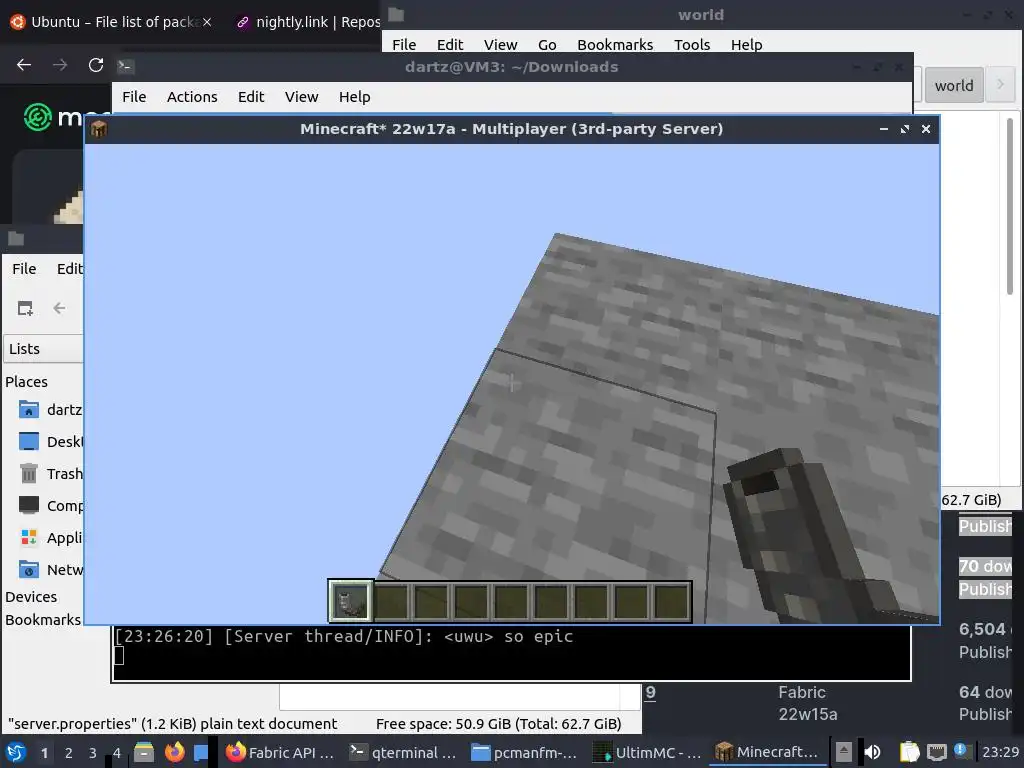Open the Edit menu in qterminal
Viewport: 1024px width, 768px height.
point(251,97)
